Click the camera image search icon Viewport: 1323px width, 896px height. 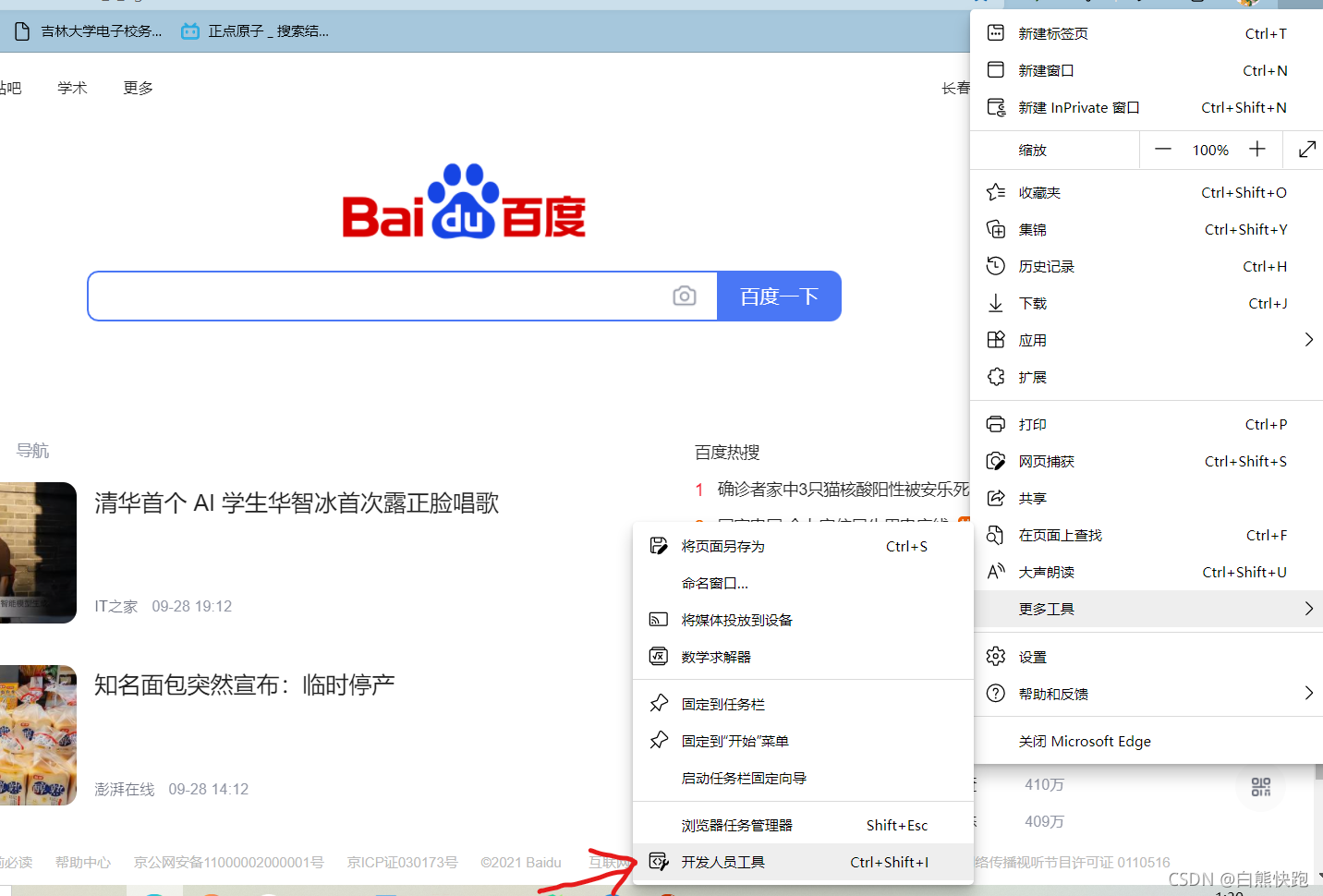coord(685,296)
